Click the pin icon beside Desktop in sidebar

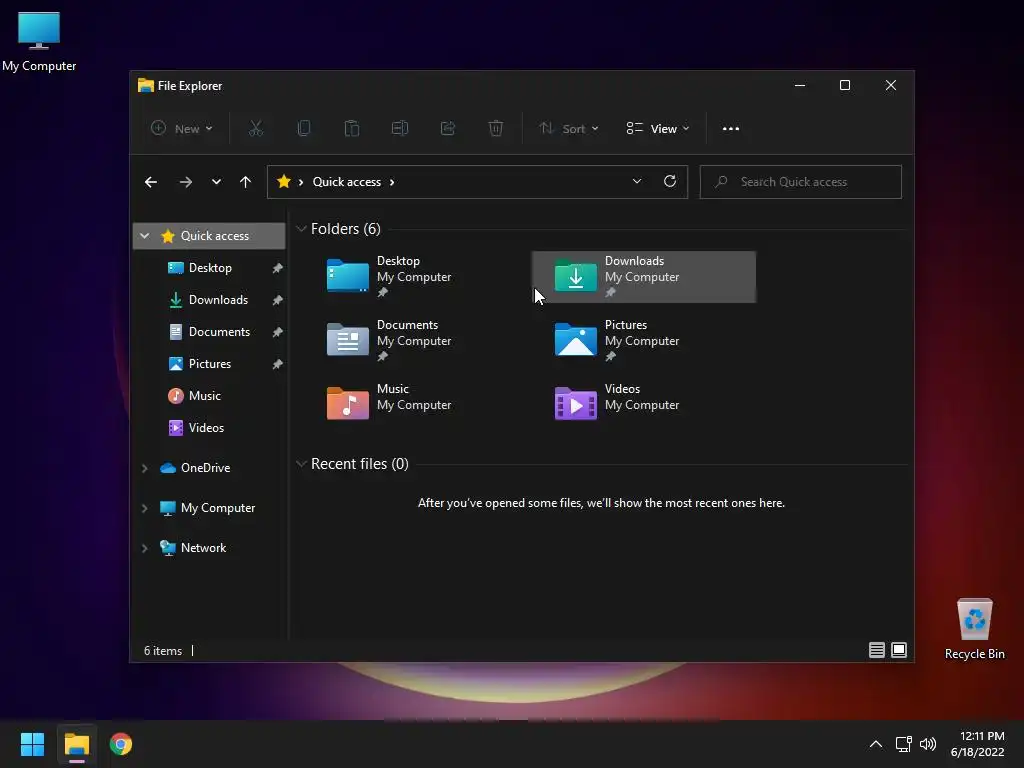[277, 268]
